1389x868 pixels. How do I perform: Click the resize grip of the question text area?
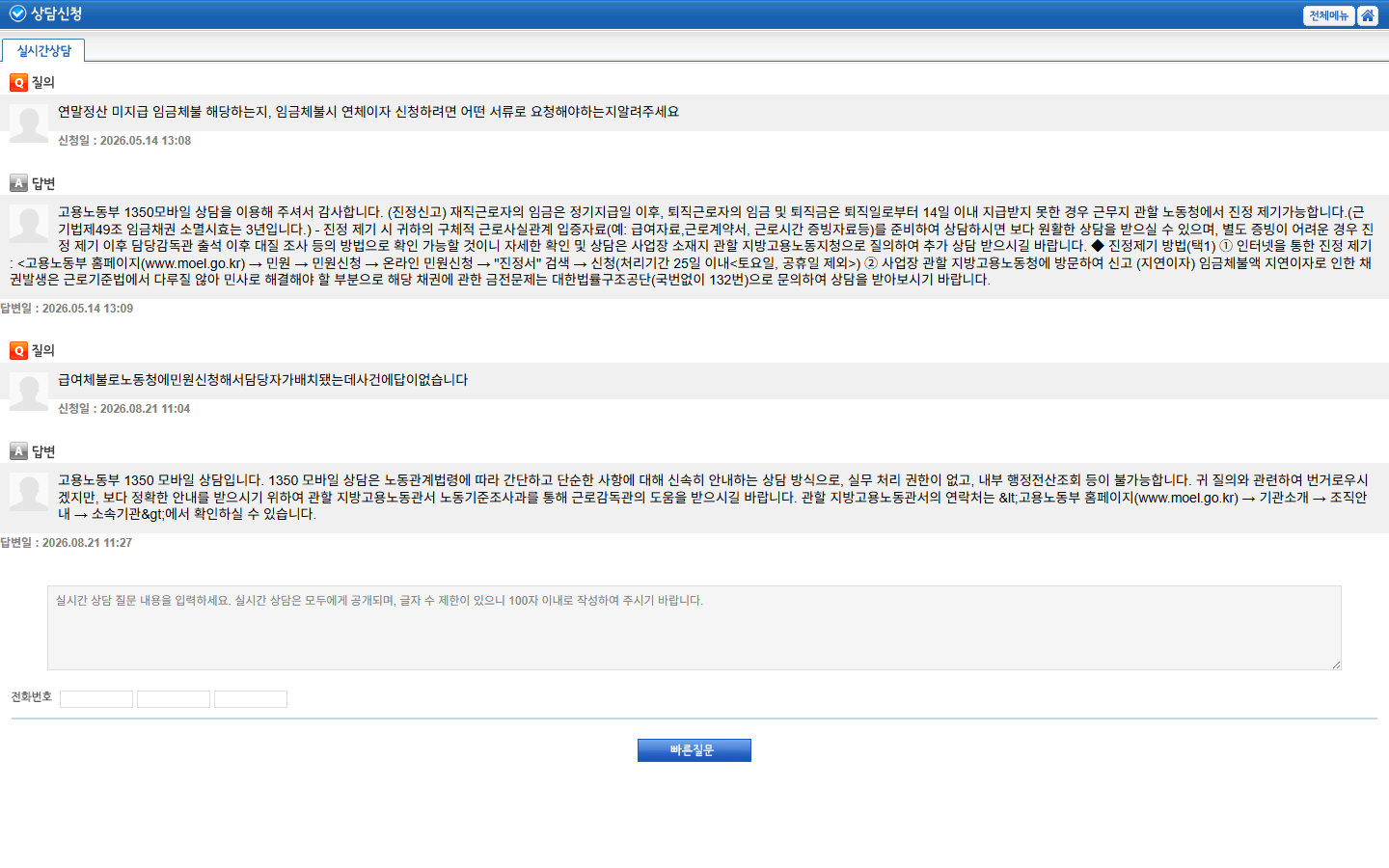point(1336,665)
